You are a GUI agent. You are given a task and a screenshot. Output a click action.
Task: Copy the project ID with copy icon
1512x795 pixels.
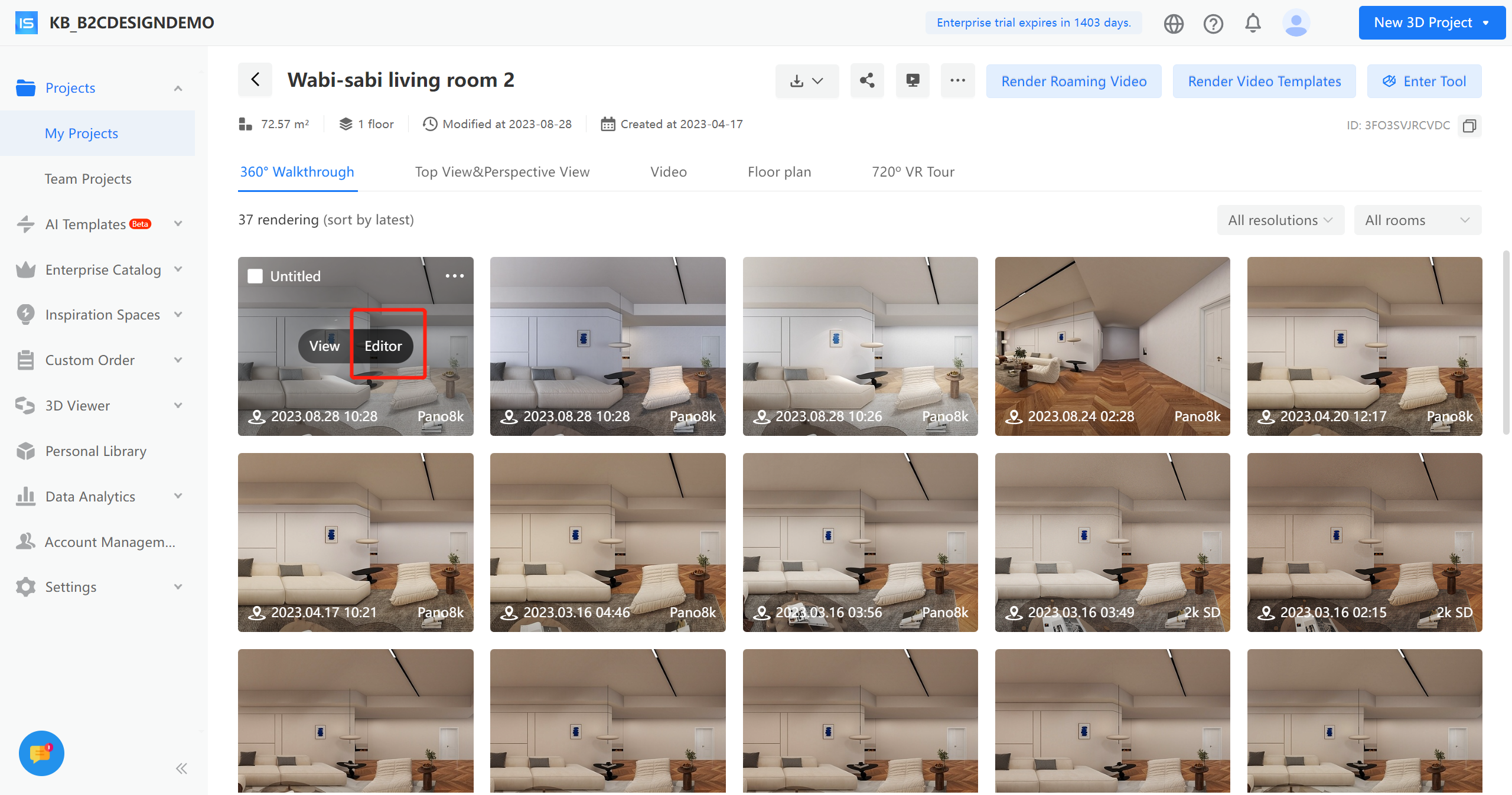click(x=1469, y=125)
